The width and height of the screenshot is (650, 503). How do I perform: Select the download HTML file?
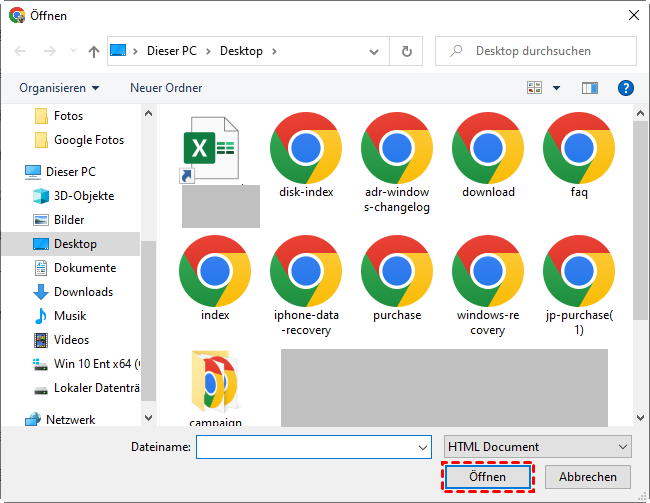click(x=488, y=148)
